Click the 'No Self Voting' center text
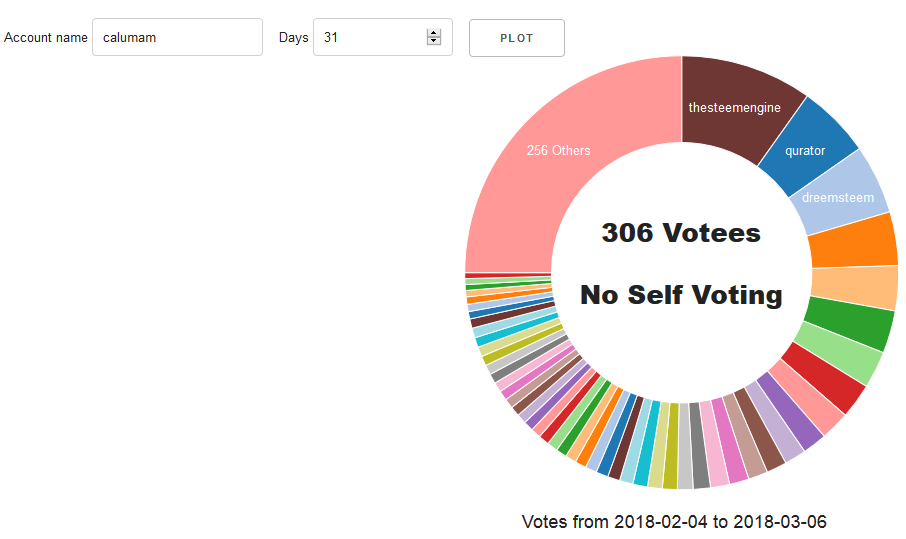The height and width of the screenshot is (539, 906). pyautogui.click(x=681, y=295)
